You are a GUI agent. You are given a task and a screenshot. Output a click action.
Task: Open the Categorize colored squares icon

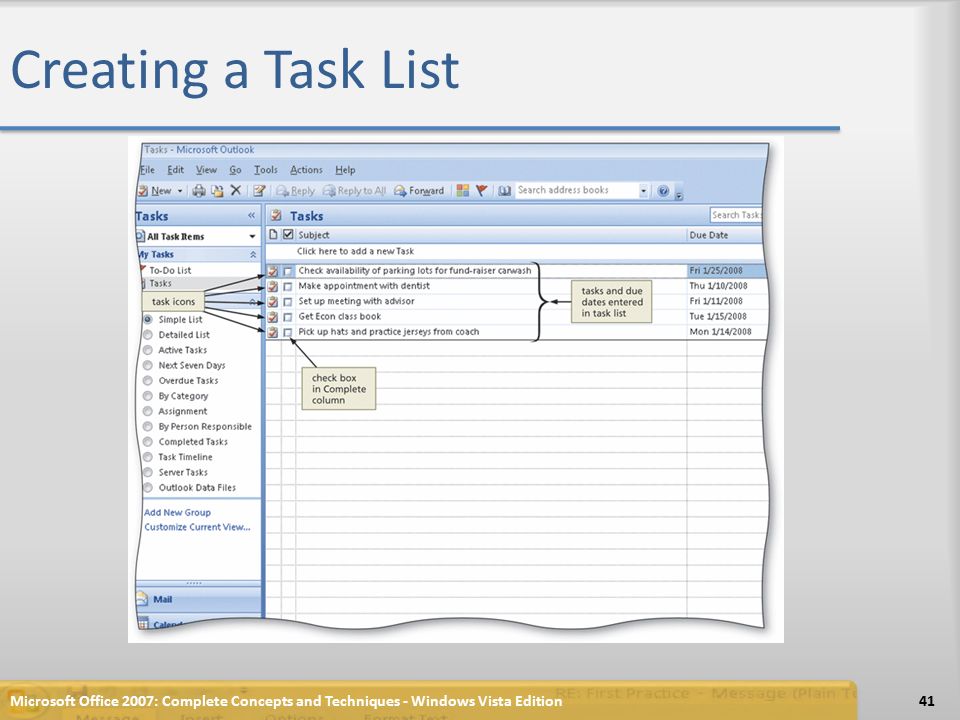click(x=463, y=190)
